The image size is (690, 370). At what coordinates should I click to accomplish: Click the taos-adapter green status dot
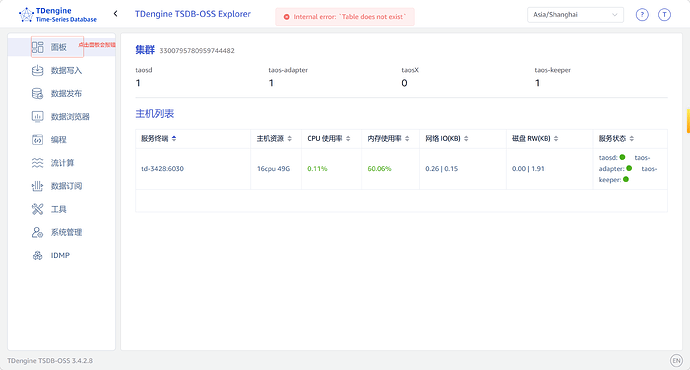point(629,168)
